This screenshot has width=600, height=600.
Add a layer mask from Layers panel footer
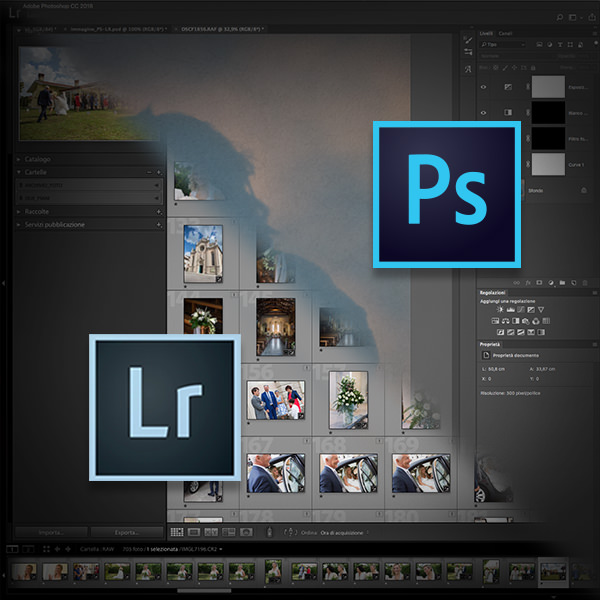tap(539, 283)
